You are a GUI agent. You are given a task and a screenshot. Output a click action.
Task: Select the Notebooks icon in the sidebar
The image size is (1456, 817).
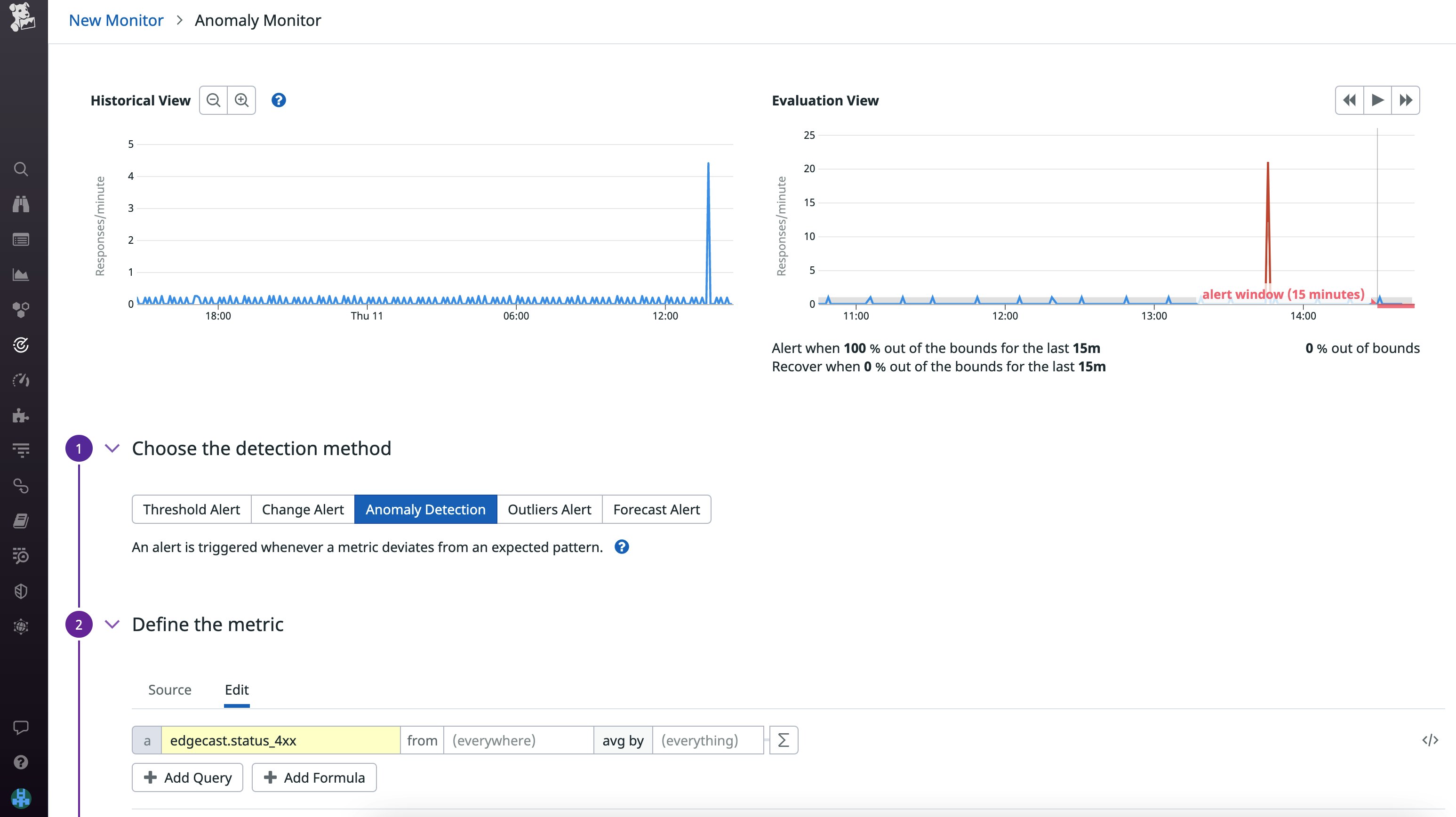pos(21,521)
